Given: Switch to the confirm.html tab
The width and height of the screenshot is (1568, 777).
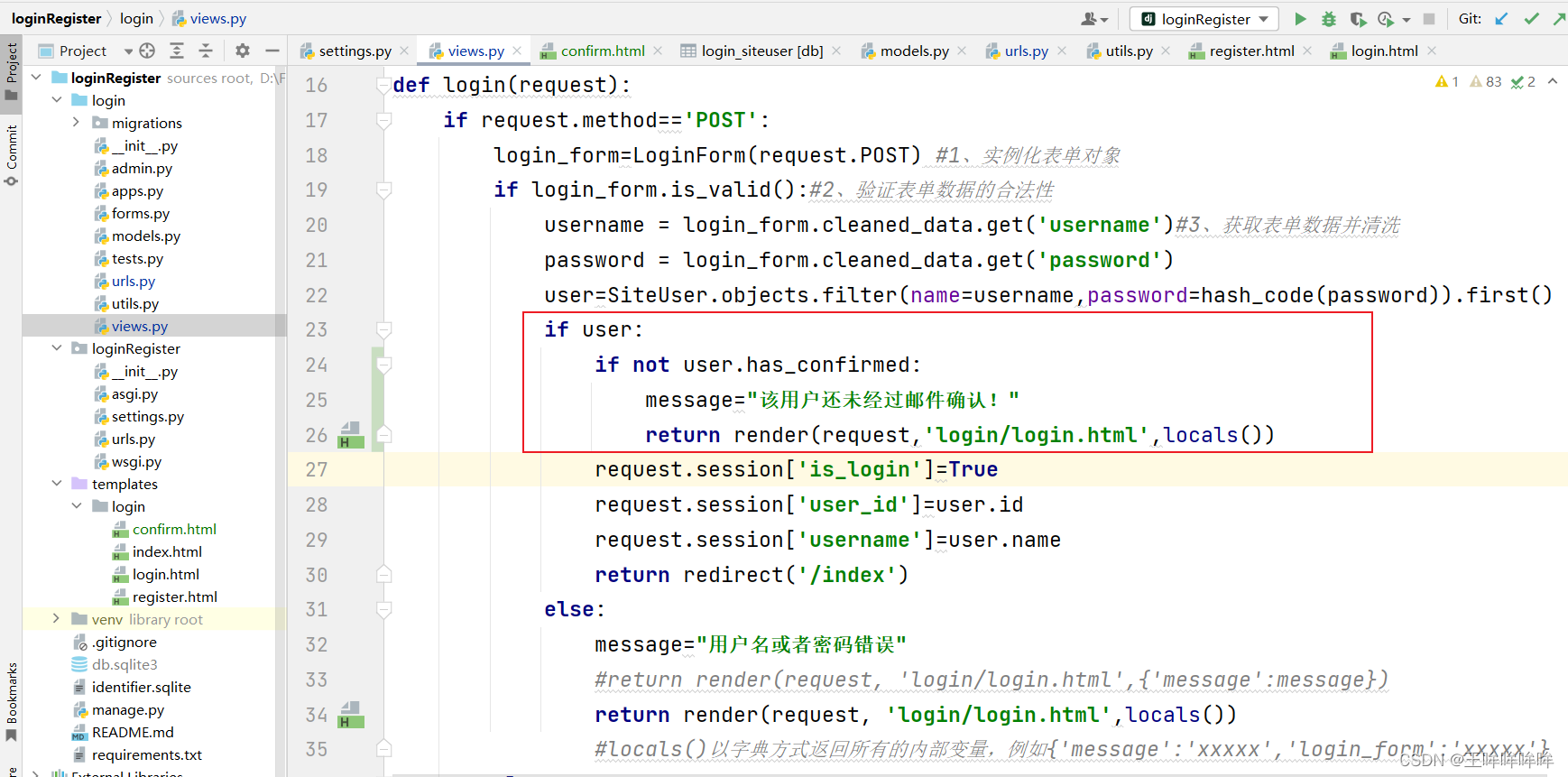Looking at the screenshot, I should coord(594,51).
